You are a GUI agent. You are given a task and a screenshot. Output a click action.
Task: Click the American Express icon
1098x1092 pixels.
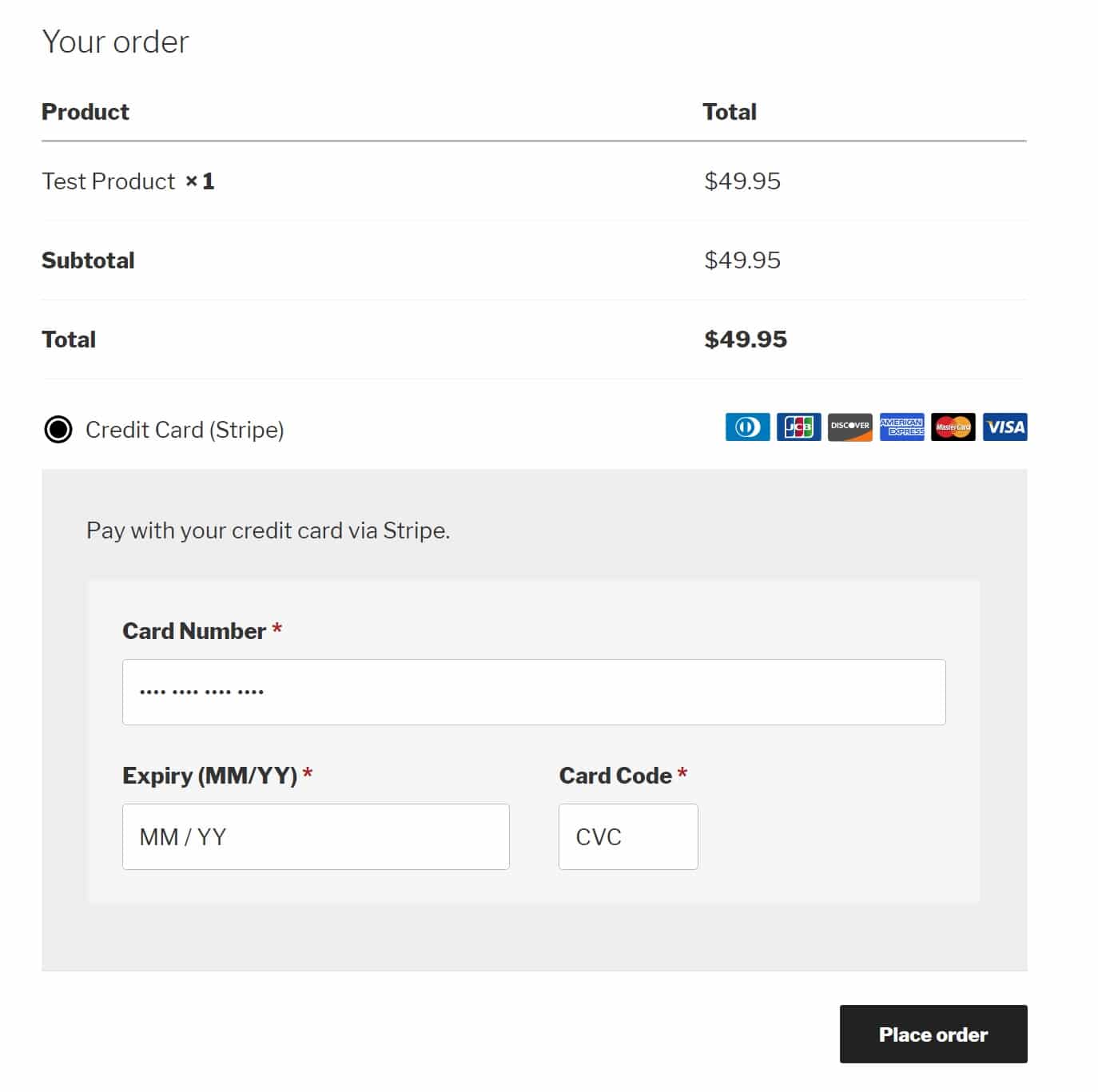click(901, 427)
